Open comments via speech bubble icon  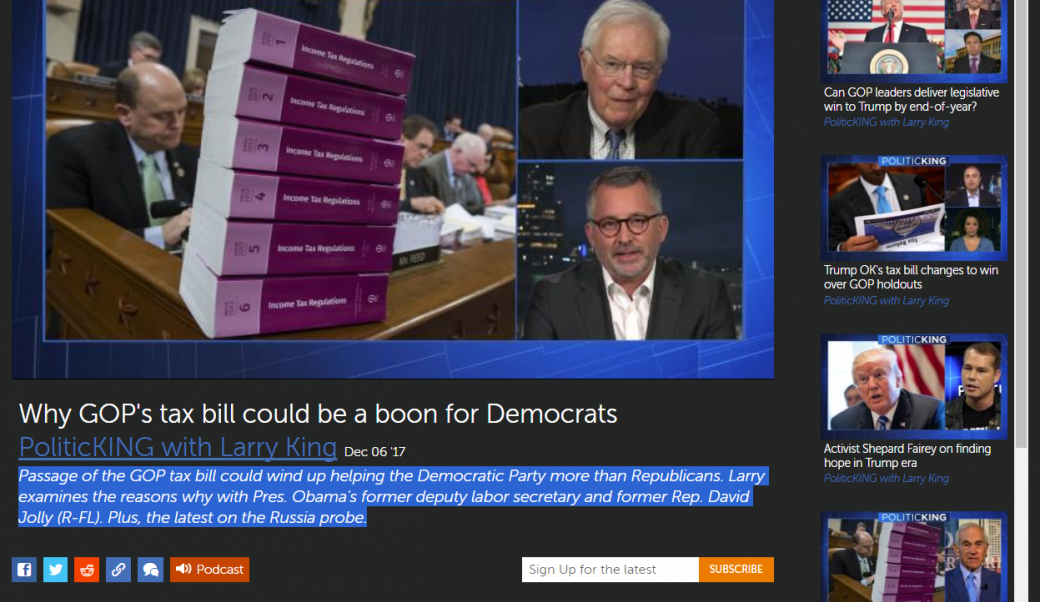point(150,570)
